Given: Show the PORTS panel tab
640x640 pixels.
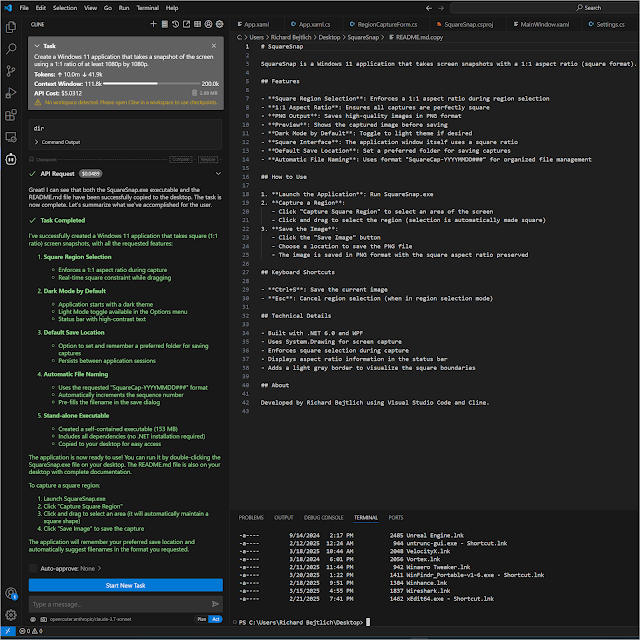Looking at the screenshot, I should (396, 518).
